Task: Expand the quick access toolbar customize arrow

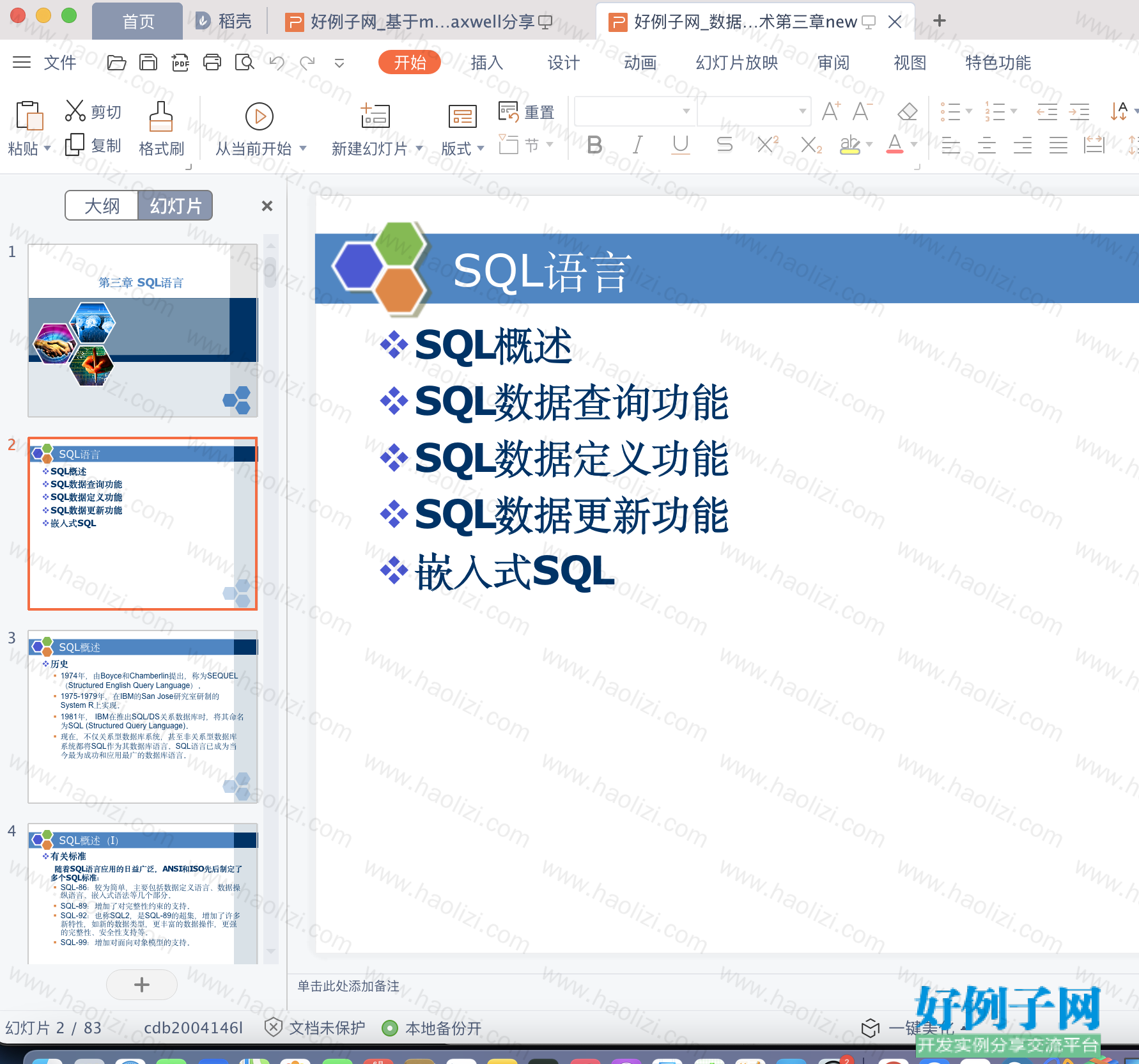Action: pos(339,63)
